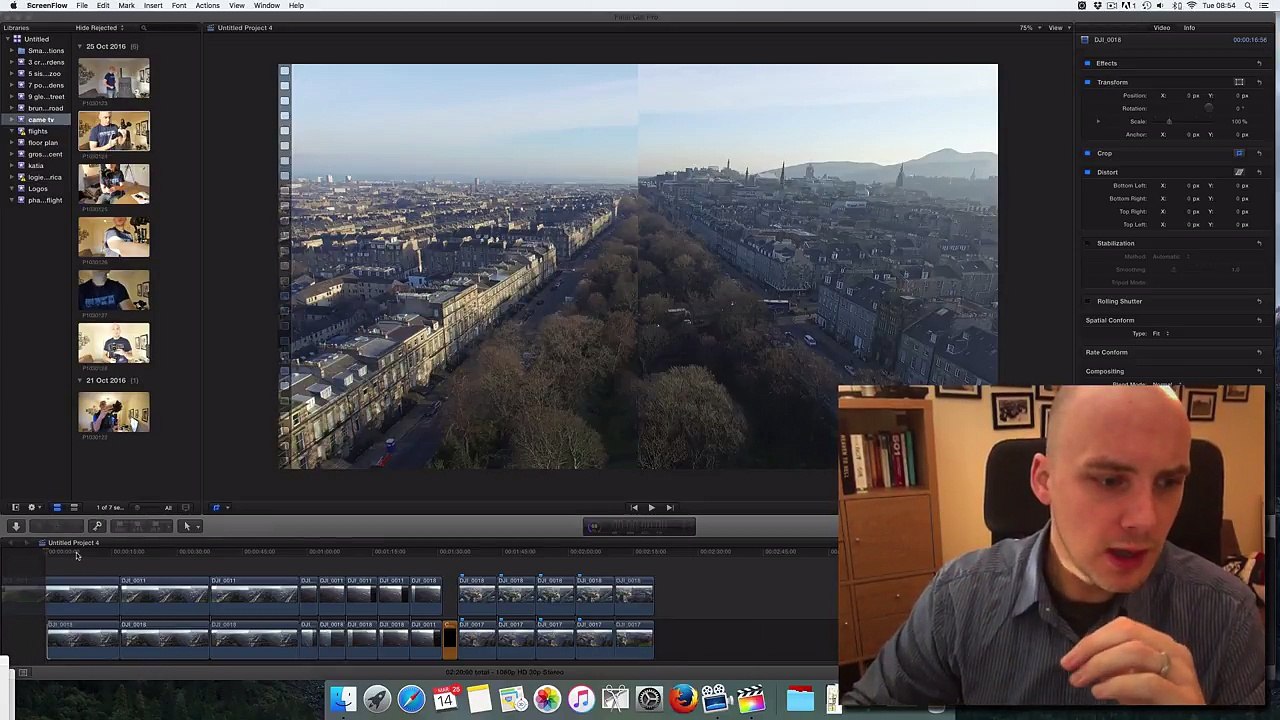Open Final Cut Pro clapperboard in the Dock
The image size is (1280, 720).
[x=751, y=698]
